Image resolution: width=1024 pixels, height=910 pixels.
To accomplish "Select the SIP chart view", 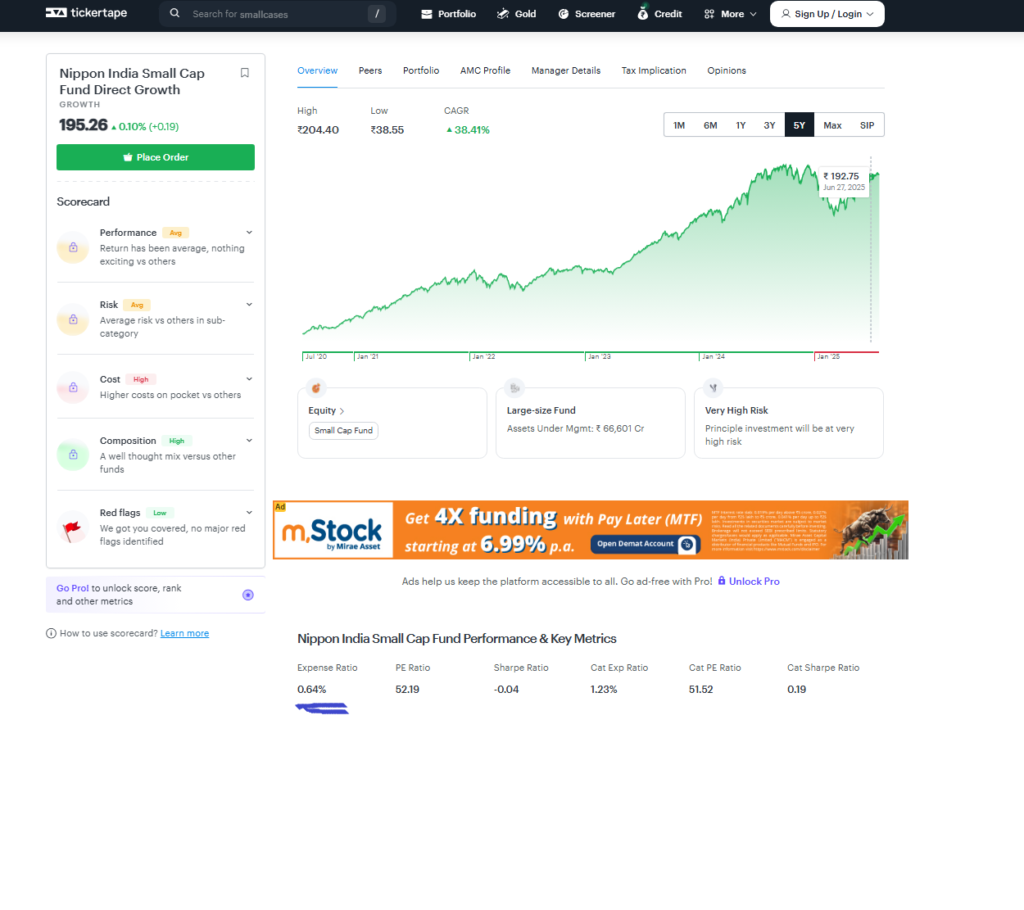I will (x=867, y=125).
